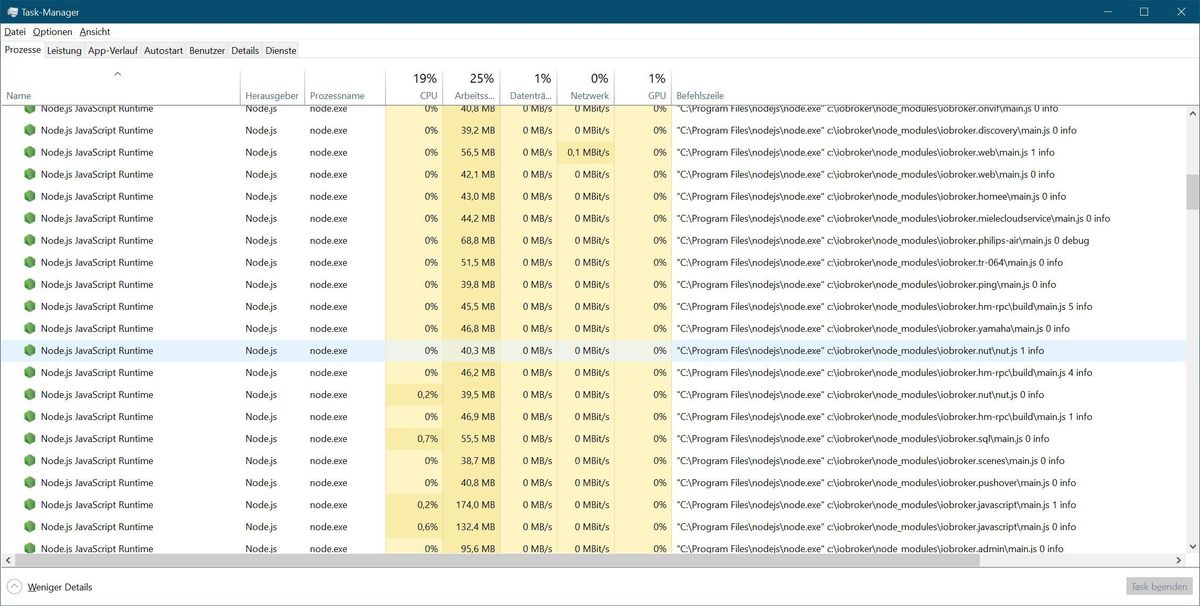Click the 0,6% CPU value in the javascript row
Screen dimensions: 1200x606
427,526
